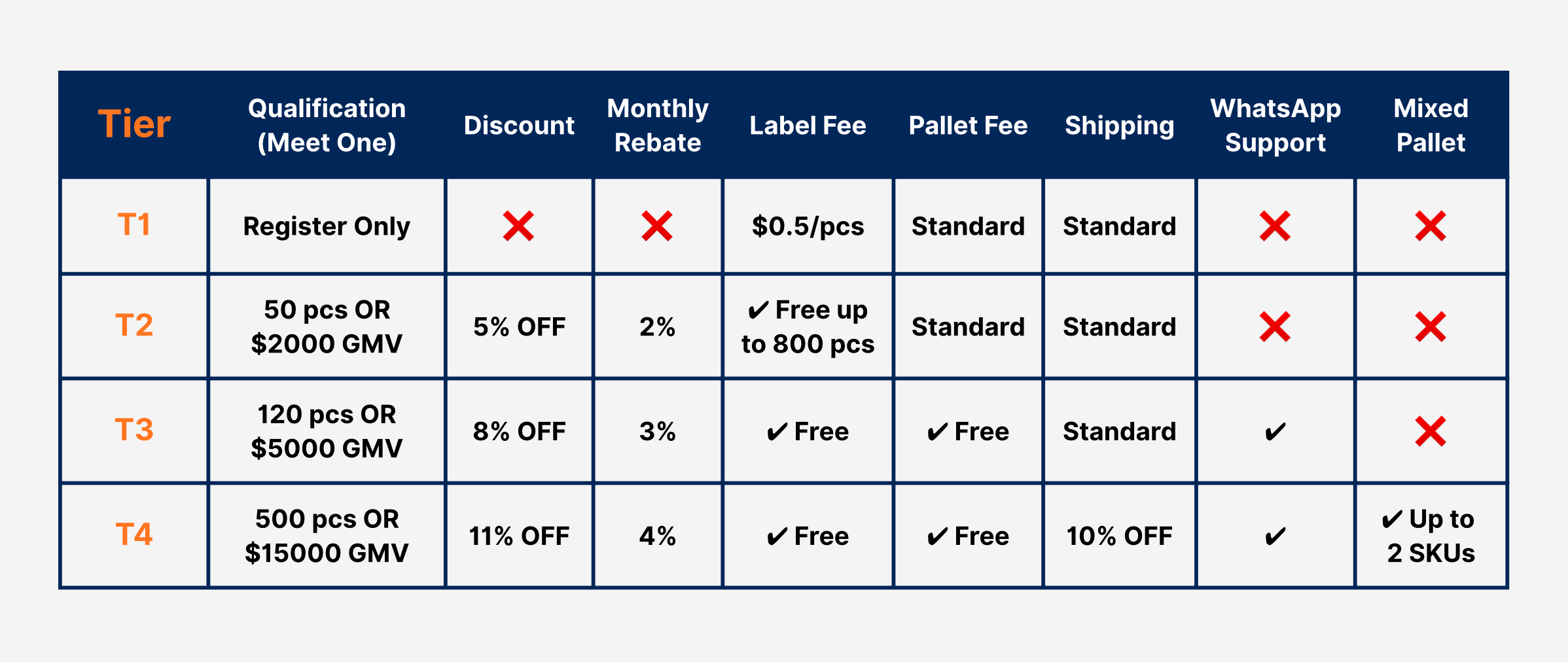The width and height of the screenshot is (1568, 662).
Task: Click T1 Mixed Pallet red X
Action: tap(1431, 226)
